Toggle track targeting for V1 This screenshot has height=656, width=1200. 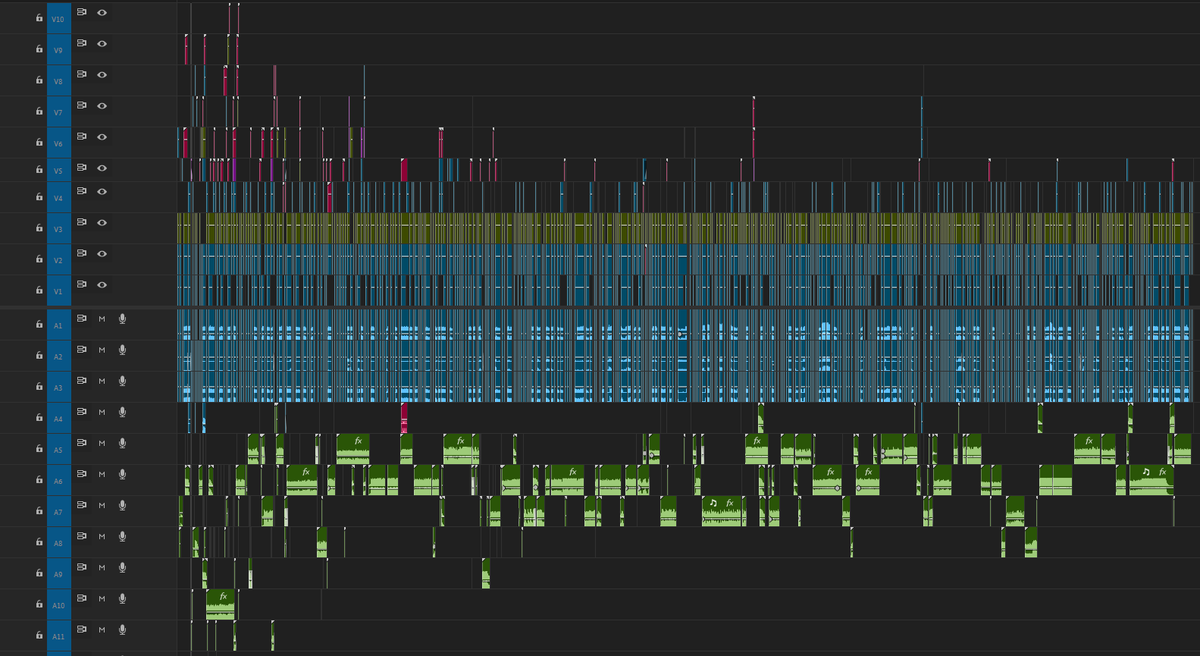click(x=58, y=291)
